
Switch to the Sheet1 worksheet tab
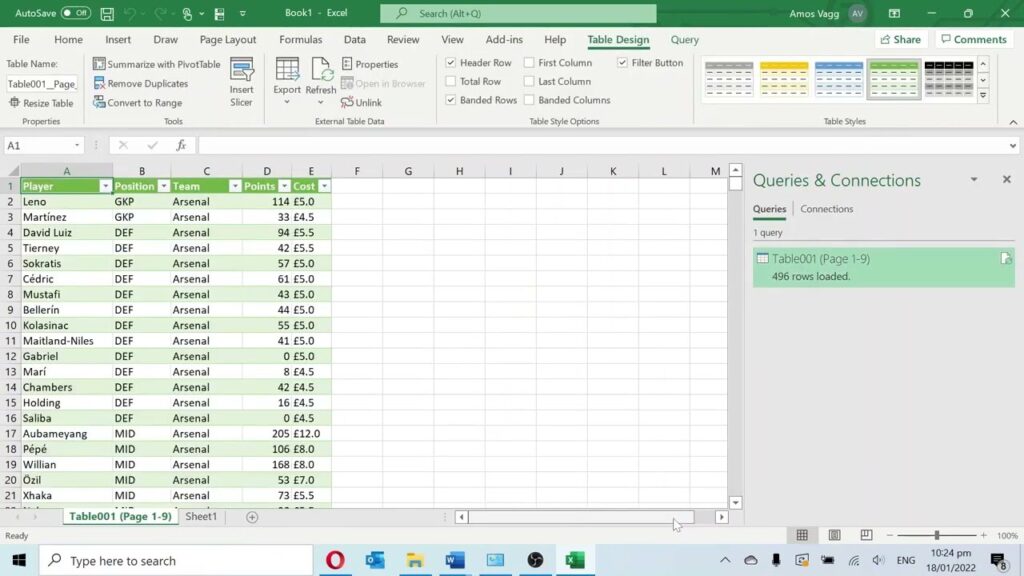[201, 517]
